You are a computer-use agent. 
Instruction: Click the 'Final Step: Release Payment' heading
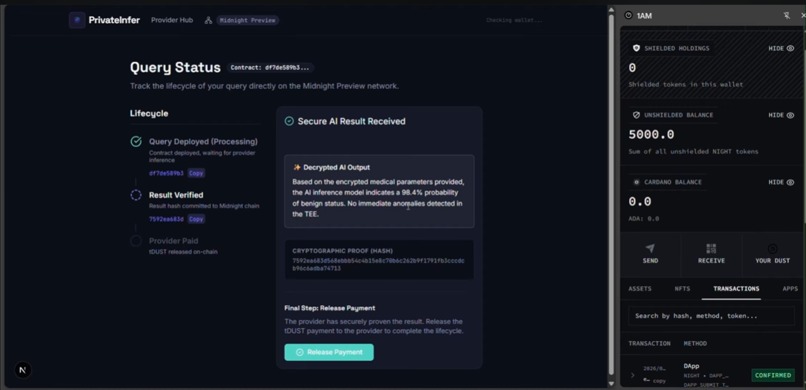click(329, 308)
